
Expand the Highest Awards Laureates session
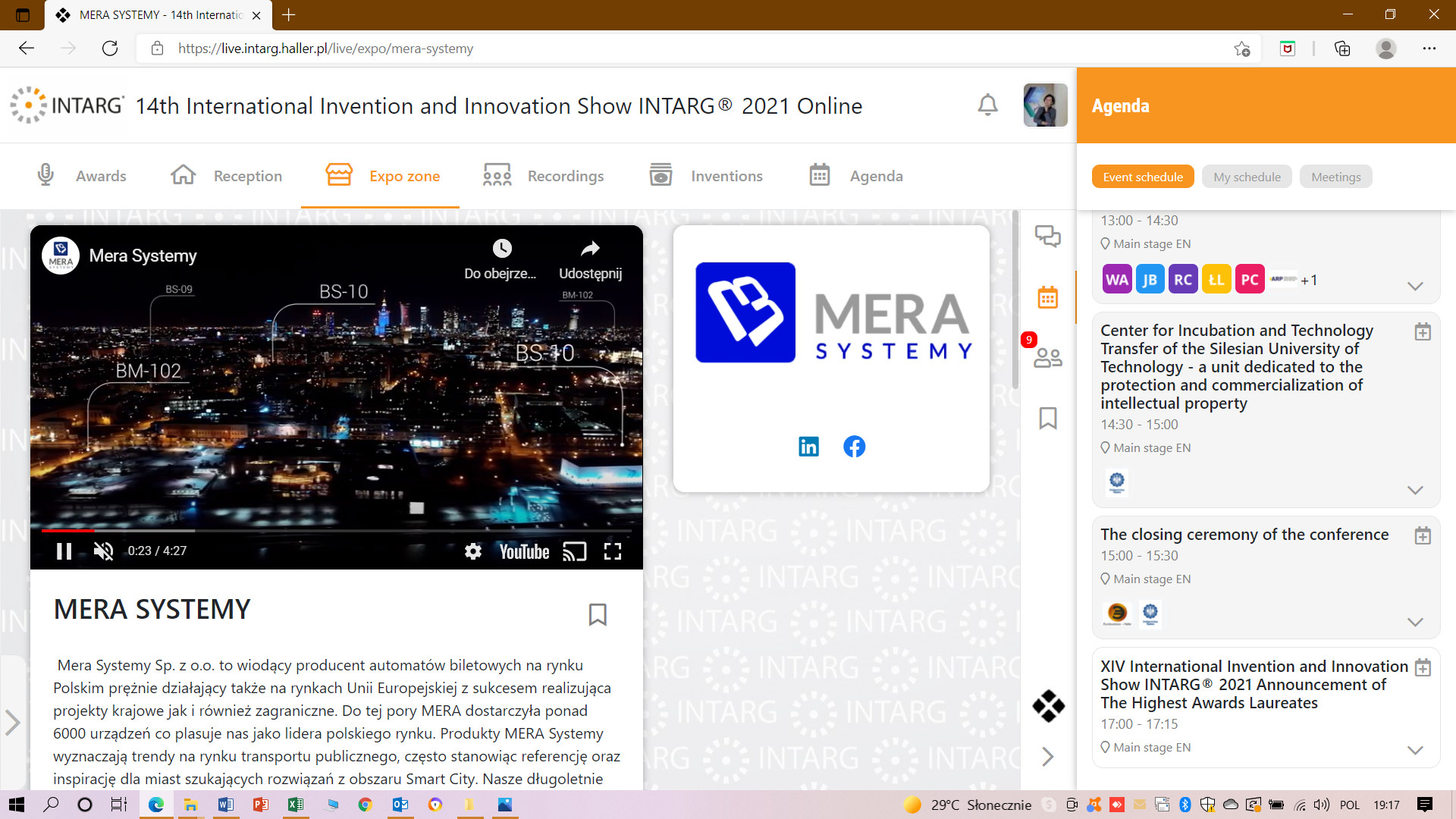pyautogui.click(x=1415, y=750)
